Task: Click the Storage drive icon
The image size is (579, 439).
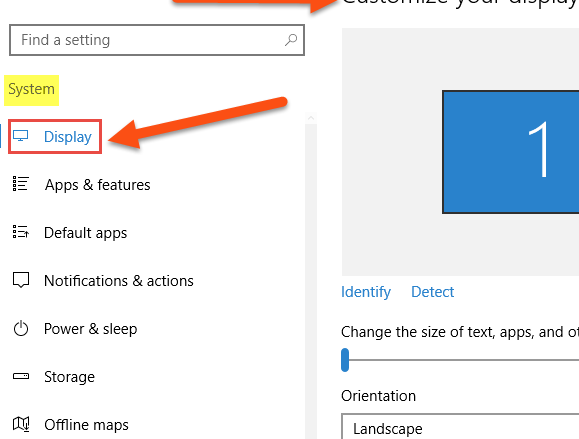Action: point(21,376)
